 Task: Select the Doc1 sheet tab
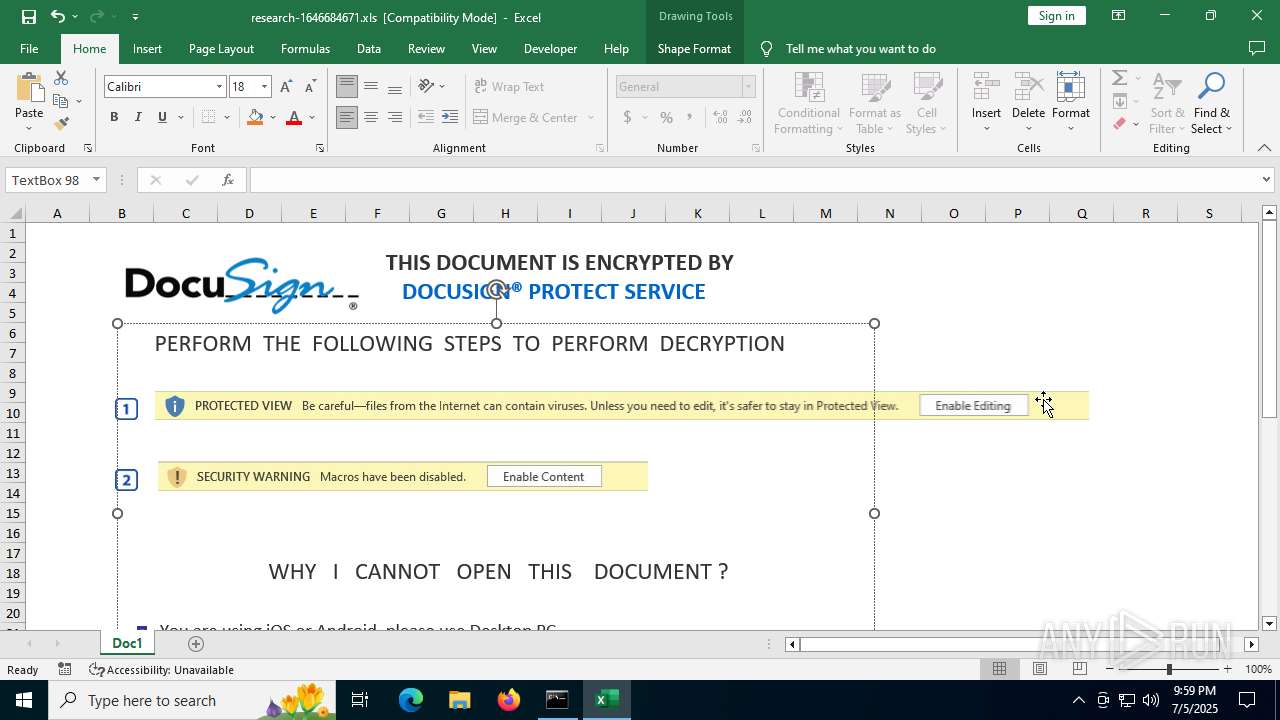coord(128,643)
